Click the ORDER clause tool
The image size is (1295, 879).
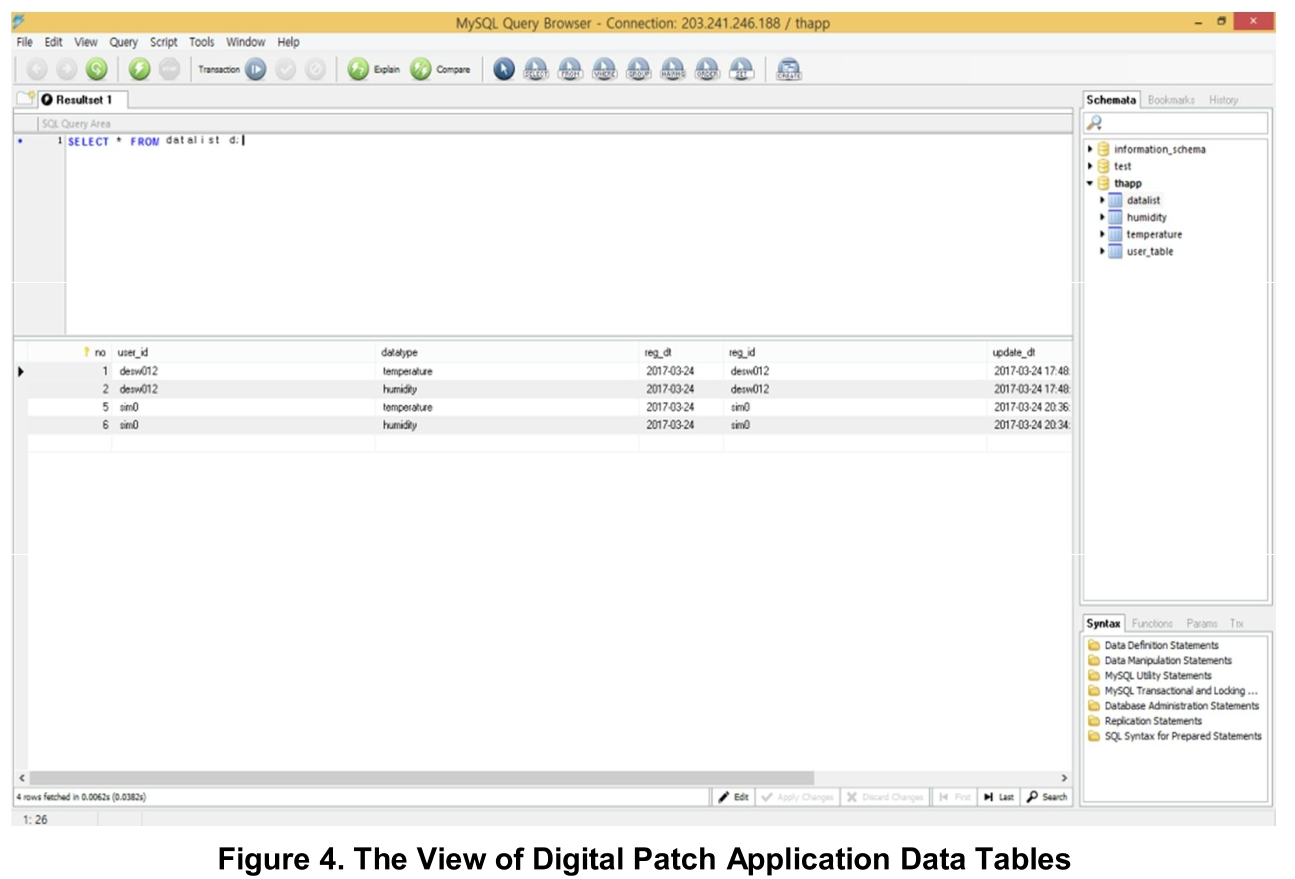point(707,69)
